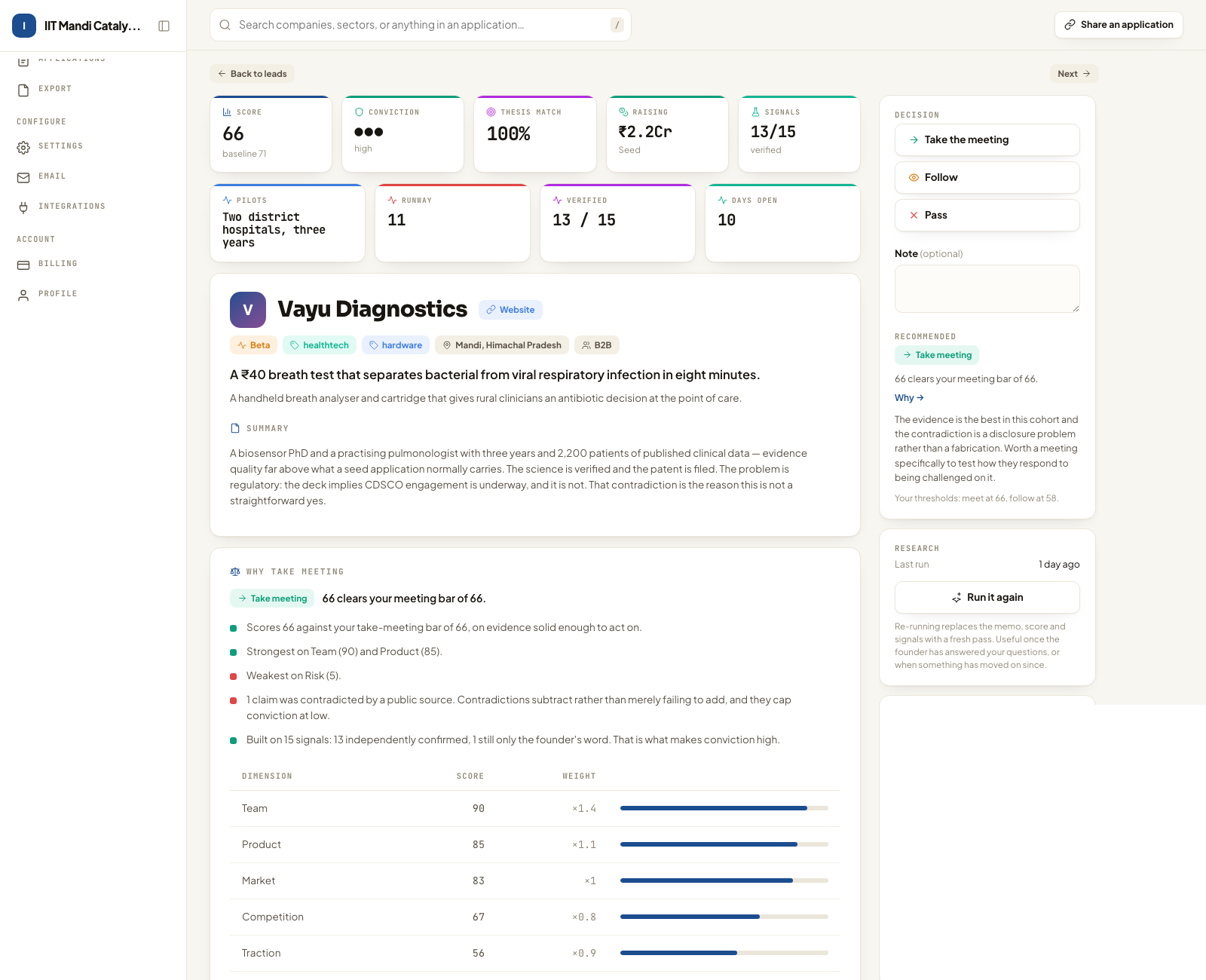Click the Billing card icon
Image resolution: width=1206 pixels, height=980 pixels.
pos(23,265)
